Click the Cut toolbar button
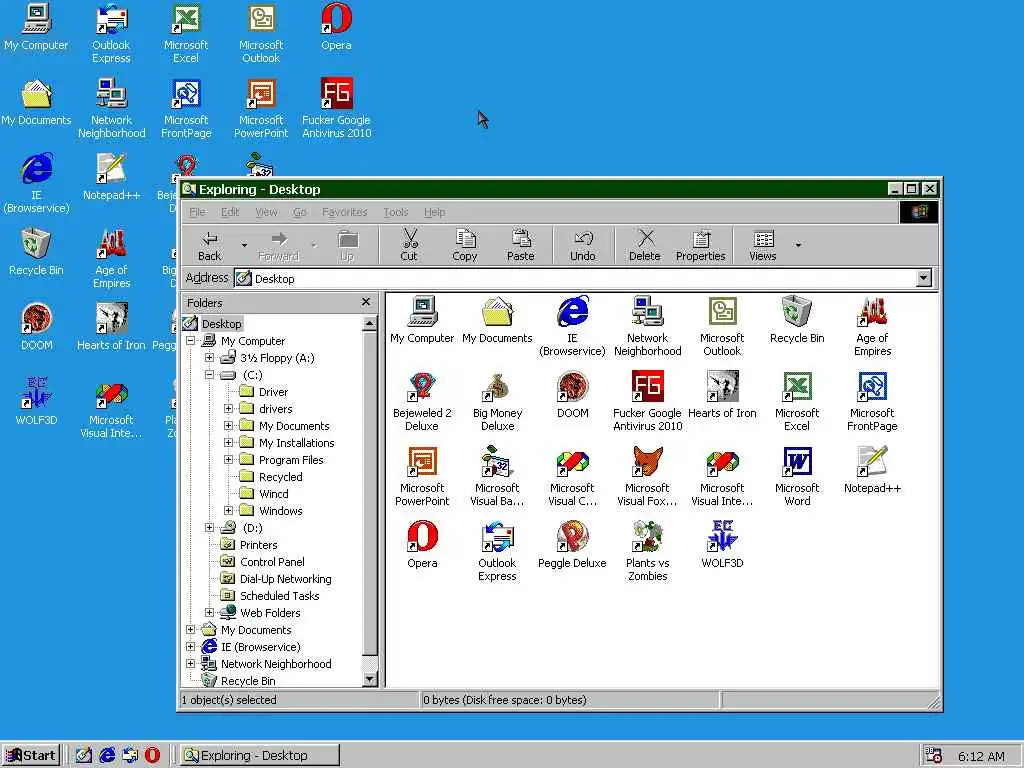Screen dimensions: 1024x768 coord(409,245)
